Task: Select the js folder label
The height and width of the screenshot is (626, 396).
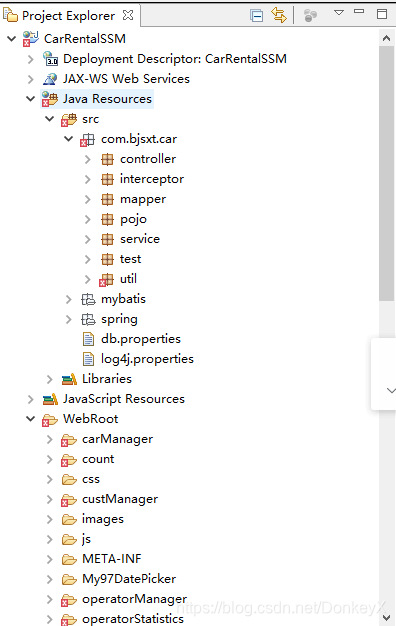Action: point(86,539)
